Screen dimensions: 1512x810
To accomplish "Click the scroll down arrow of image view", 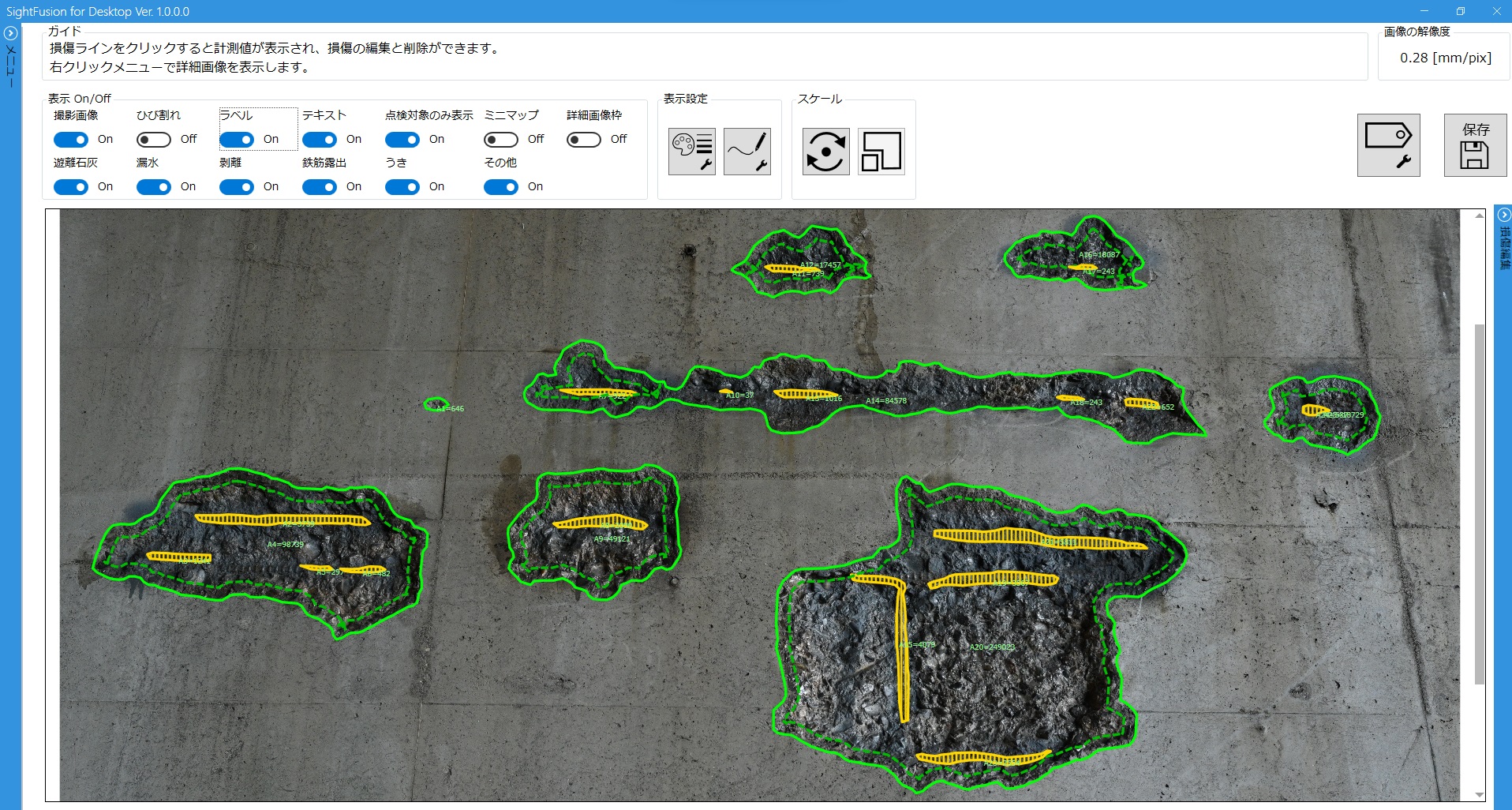I will [x=1480, y=795].
